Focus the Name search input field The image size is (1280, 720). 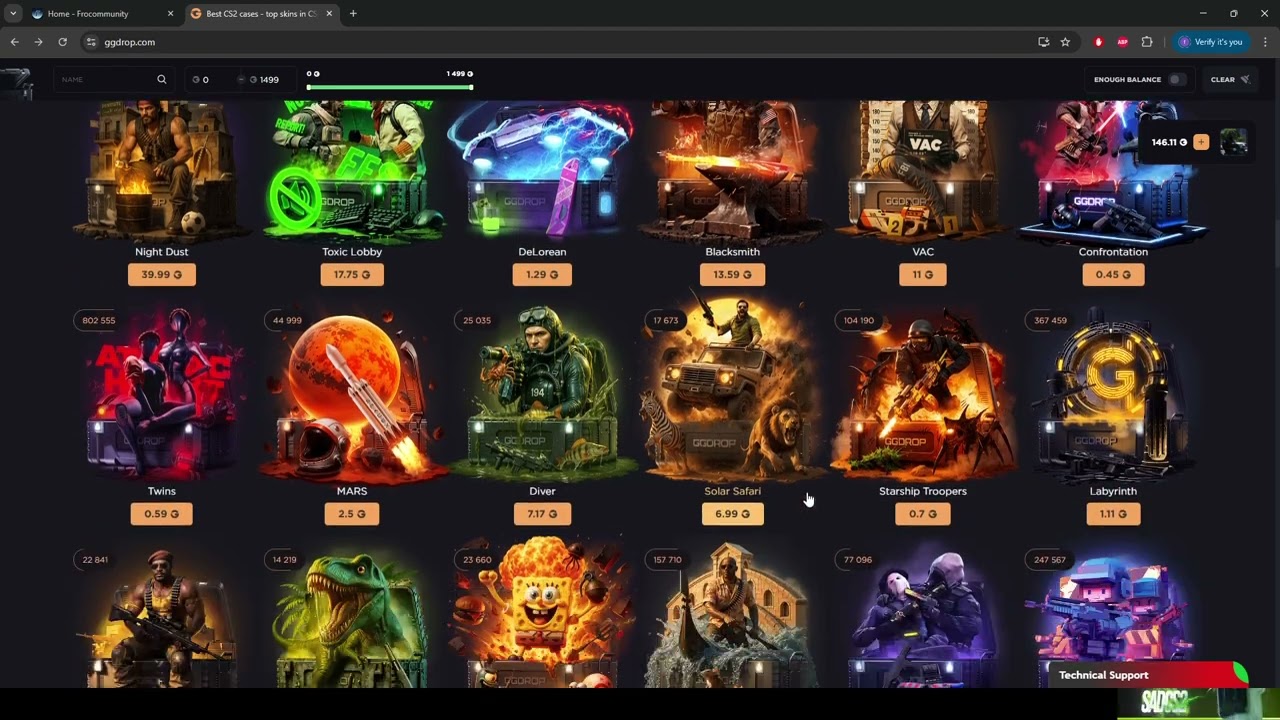[x=114, y=79]
